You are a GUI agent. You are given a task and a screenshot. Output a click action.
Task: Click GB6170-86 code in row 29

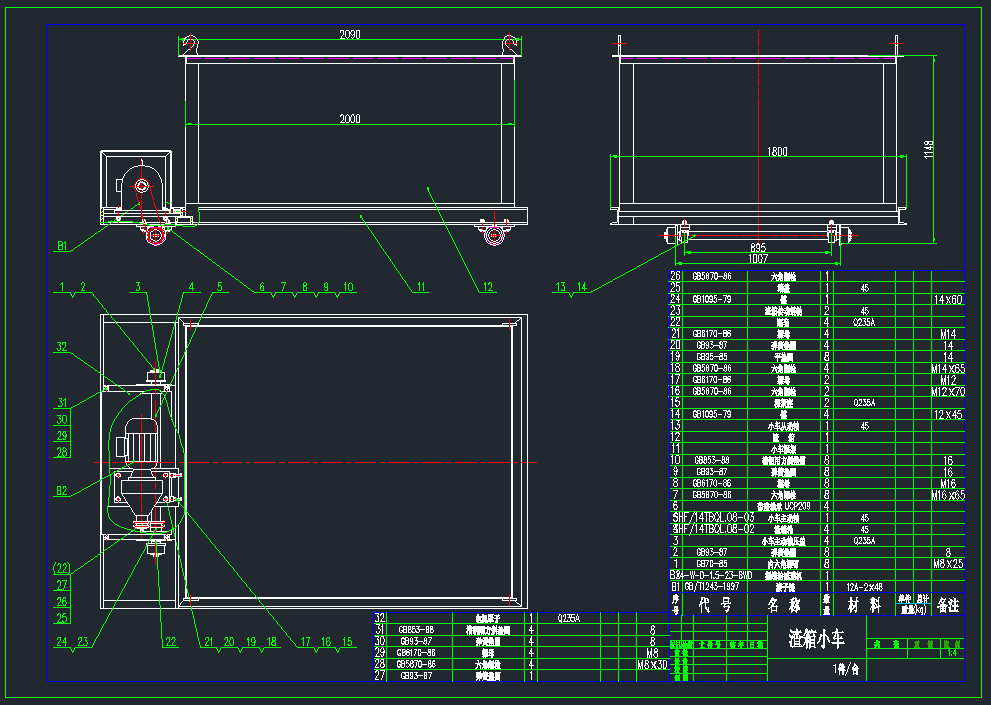(416, 653)
